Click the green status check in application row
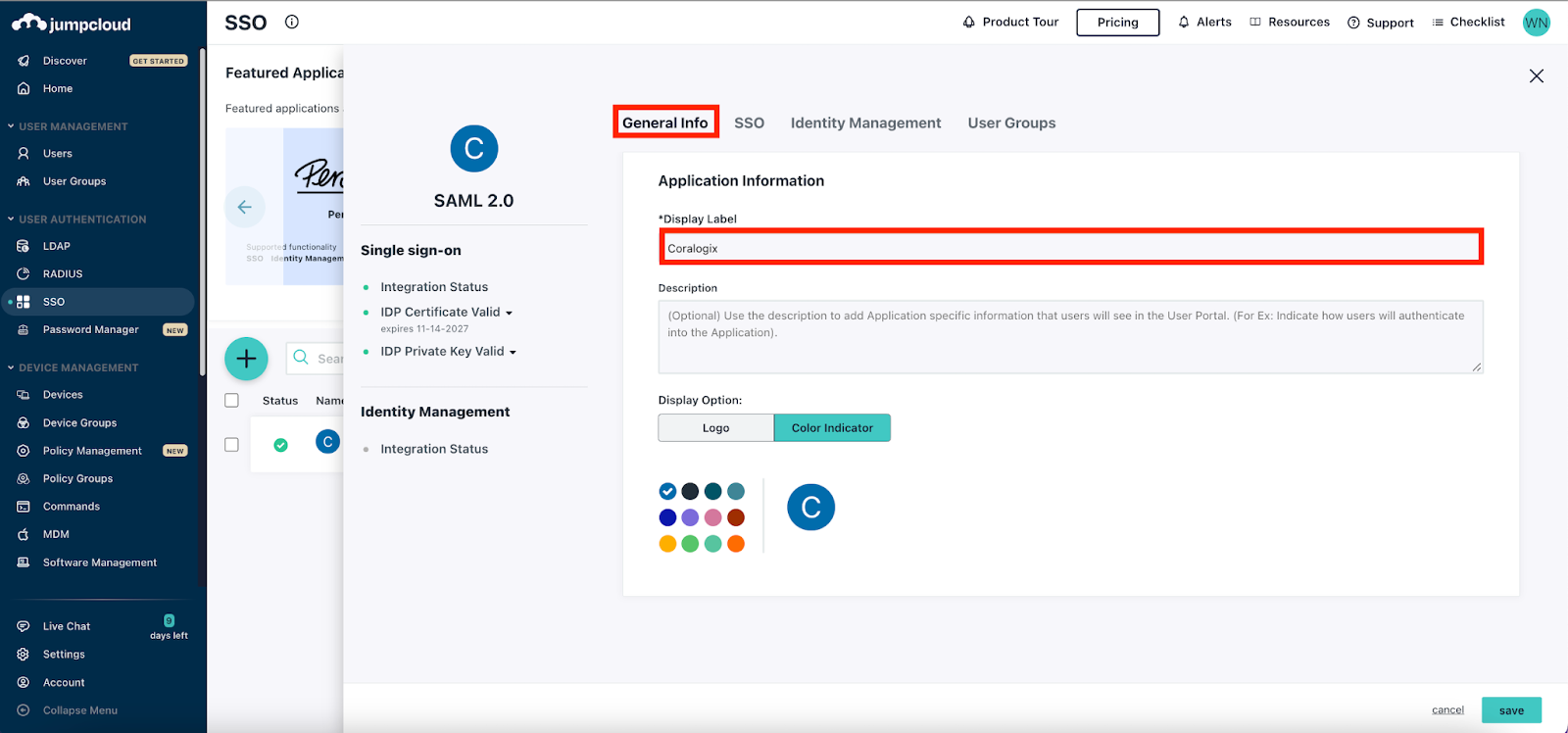Viewport: 1568px width, 733px height. pos(280,445)
